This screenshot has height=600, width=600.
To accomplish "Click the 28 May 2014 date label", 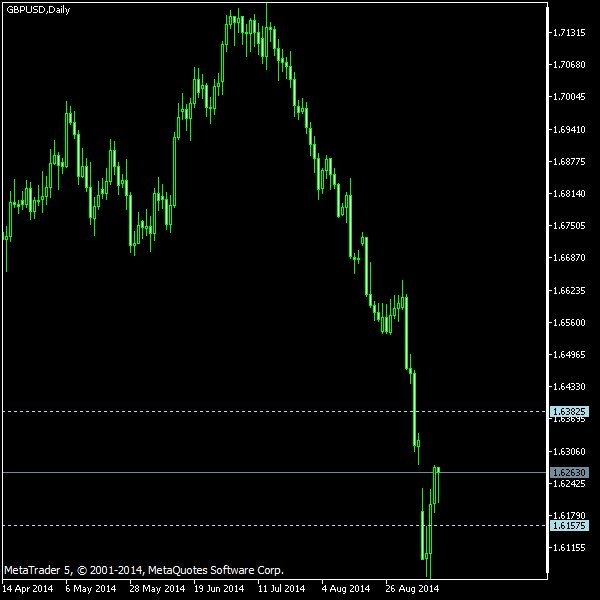I will coord(157,589).
